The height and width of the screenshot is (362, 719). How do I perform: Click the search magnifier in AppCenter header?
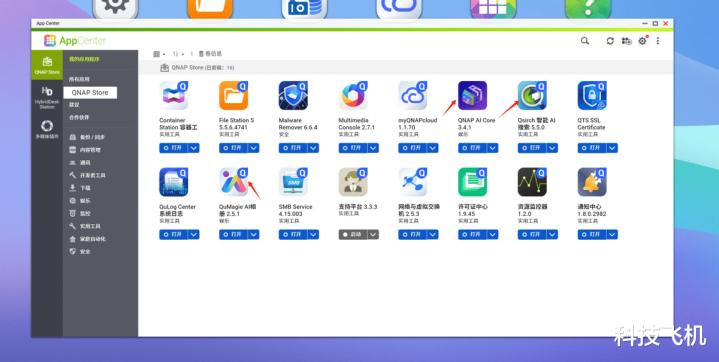585,41
